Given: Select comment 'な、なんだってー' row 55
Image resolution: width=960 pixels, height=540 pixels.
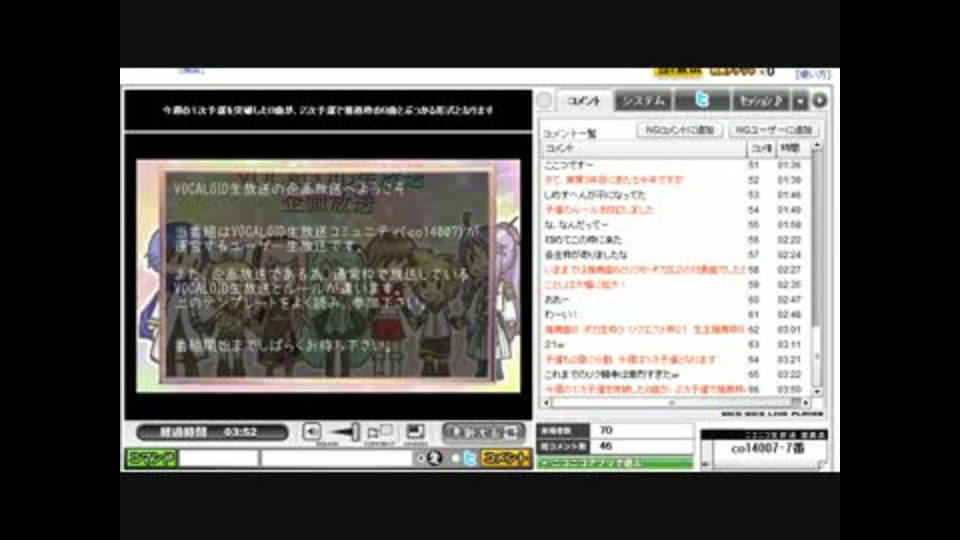Looking at the screenshot, I should (675, 225).
